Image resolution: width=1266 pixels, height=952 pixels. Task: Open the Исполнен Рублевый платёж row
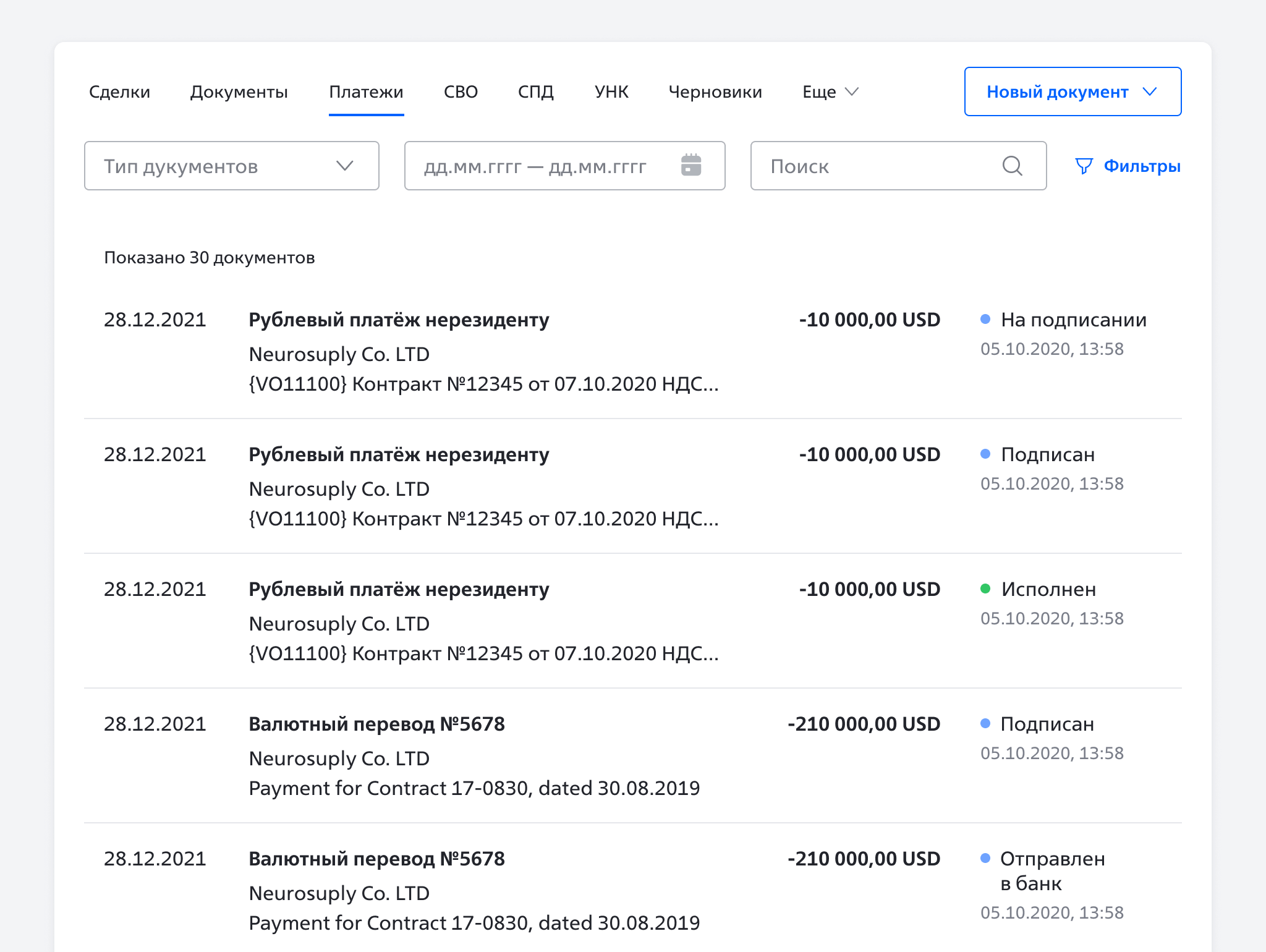[399, 589]
